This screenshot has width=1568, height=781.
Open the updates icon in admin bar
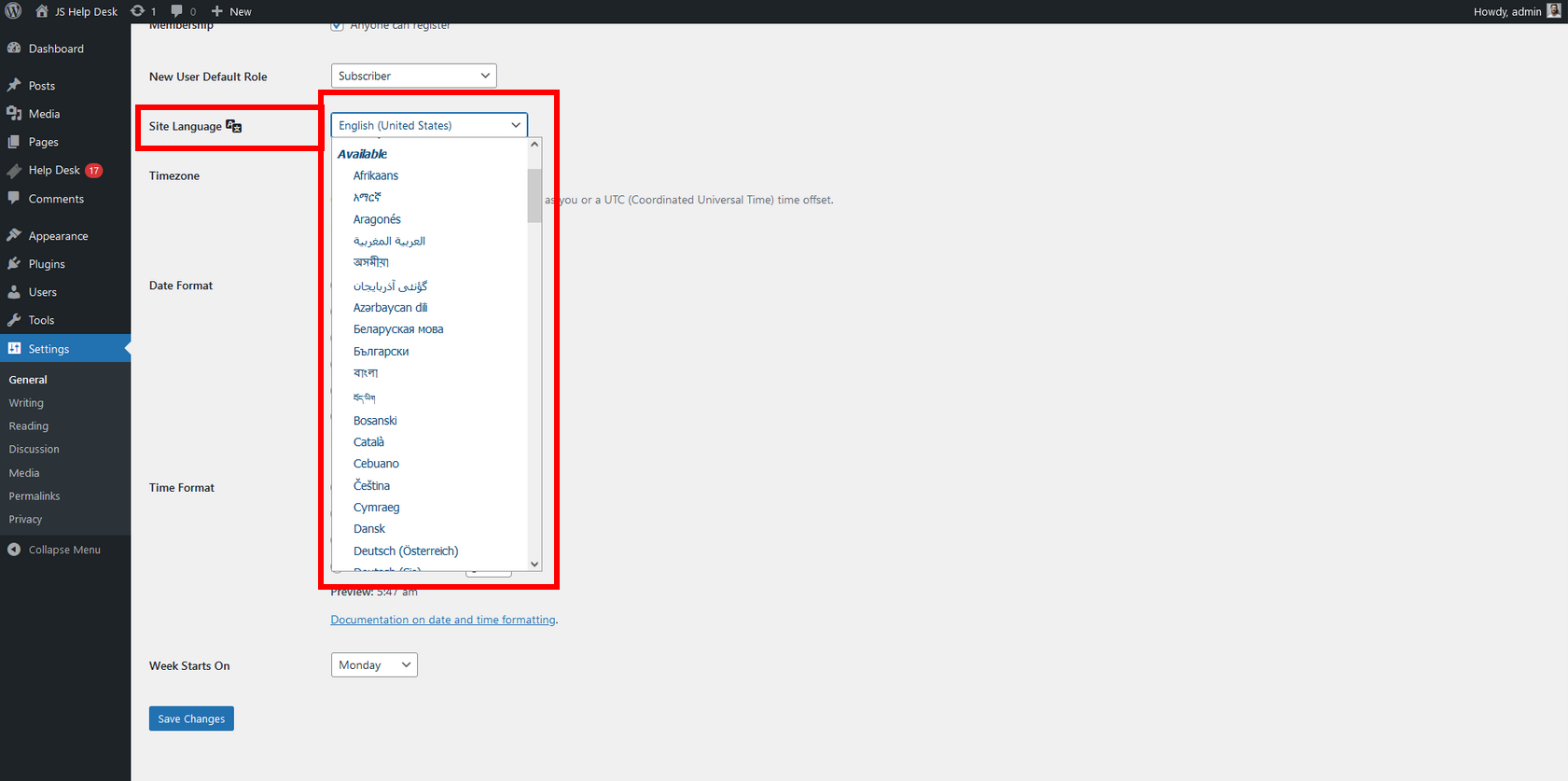tap(138, 11)
